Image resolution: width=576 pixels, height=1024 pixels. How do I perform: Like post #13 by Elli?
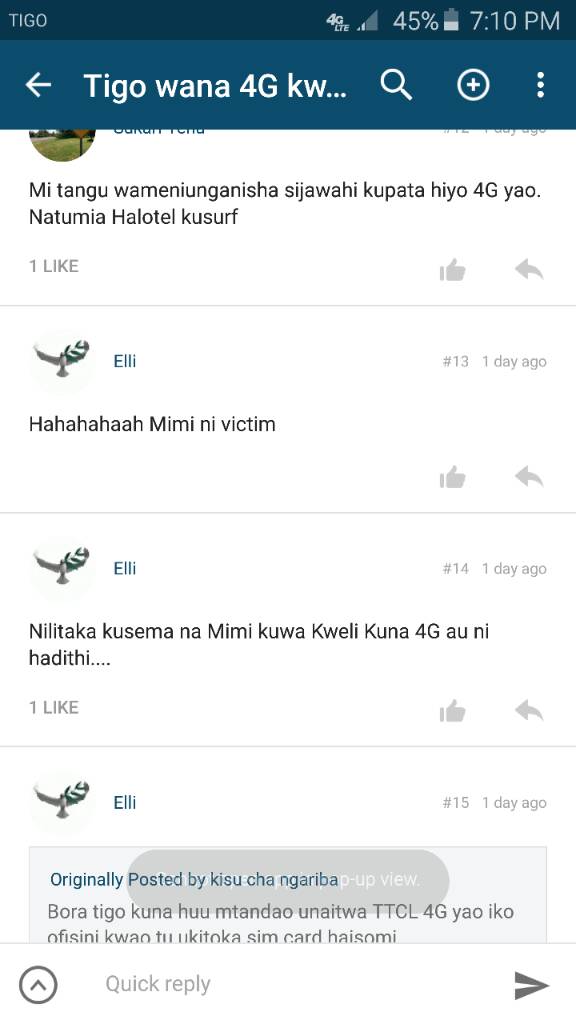click(453, 477)
